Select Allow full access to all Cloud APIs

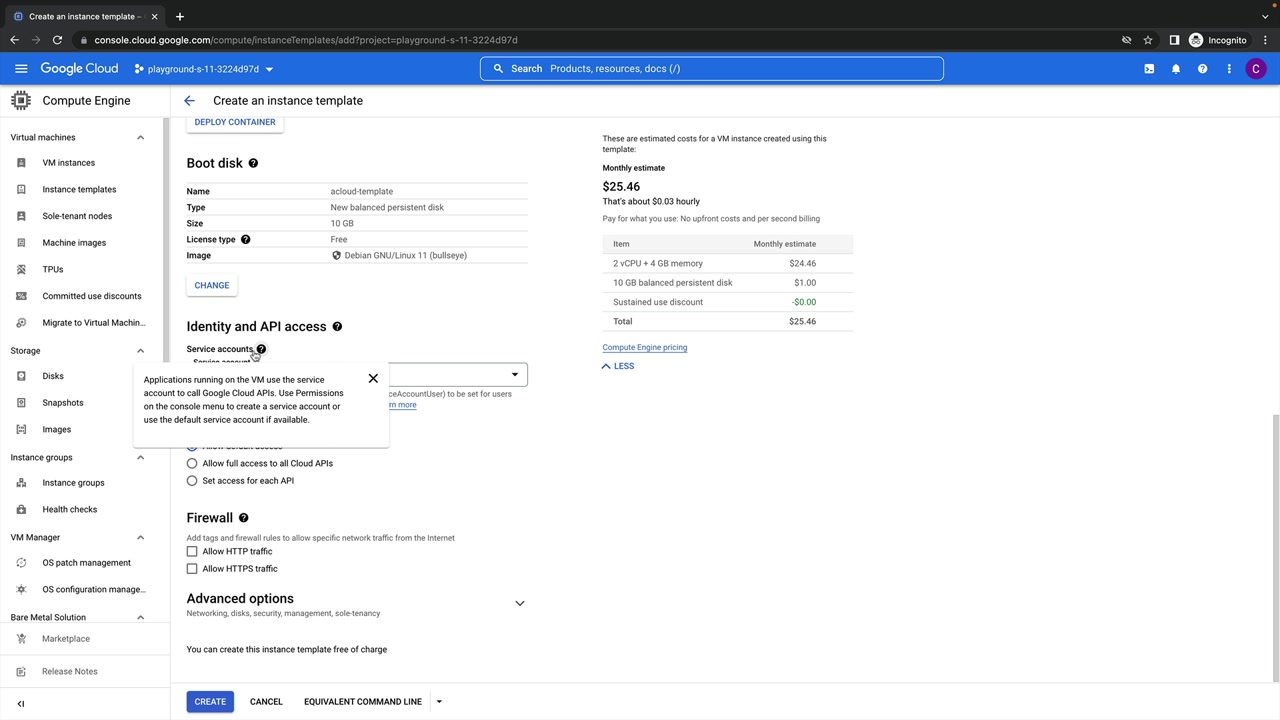tap(192, 464)
